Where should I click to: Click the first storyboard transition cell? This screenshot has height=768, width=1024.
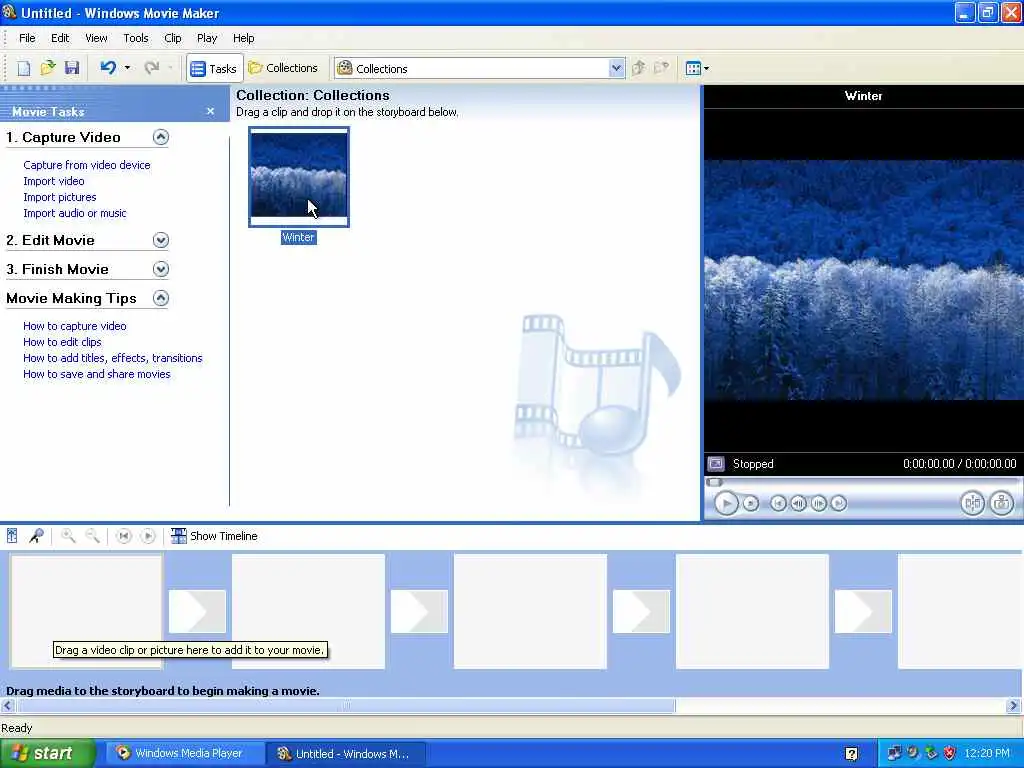(x=197, y=611)
